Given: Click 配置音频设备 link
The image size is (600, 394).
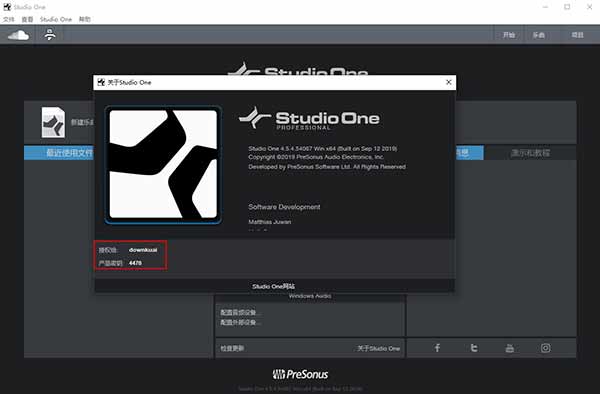Looking at the screenshot, I should pos(240,313).
